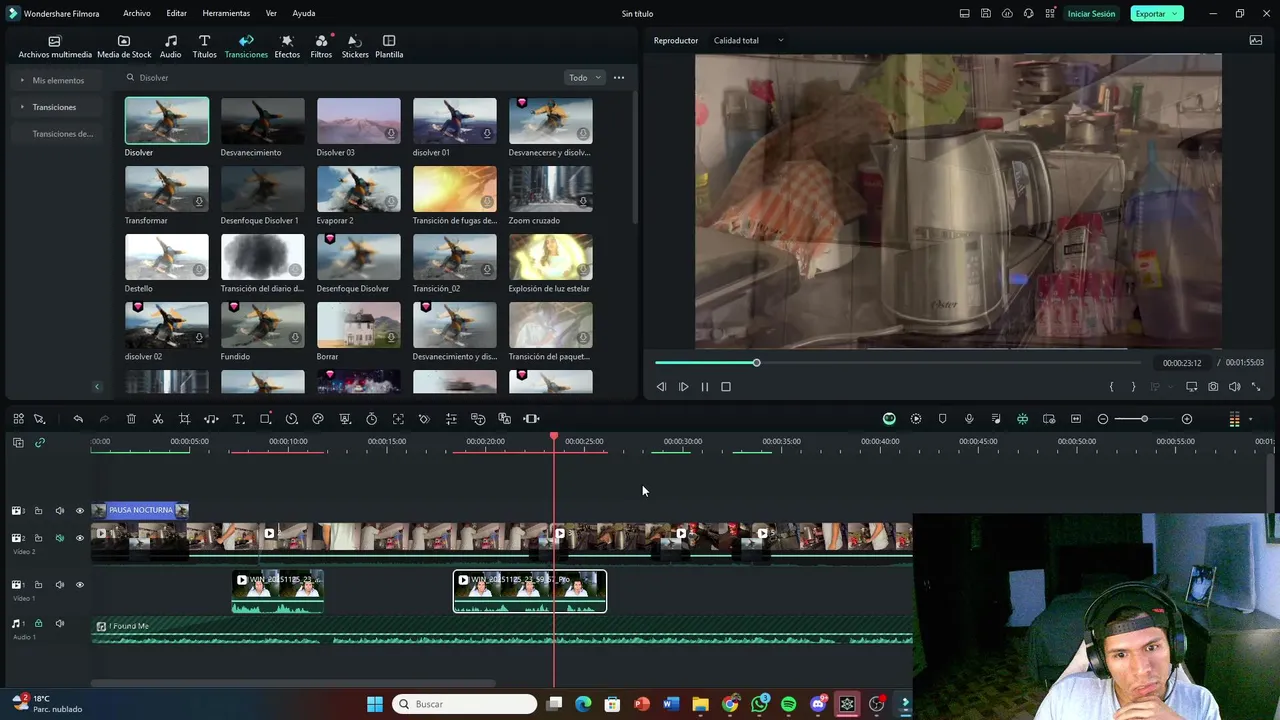The image size is (1280, 720).
Task: Take a snapshot of the preview
Action: click(x=1213, y=387)
